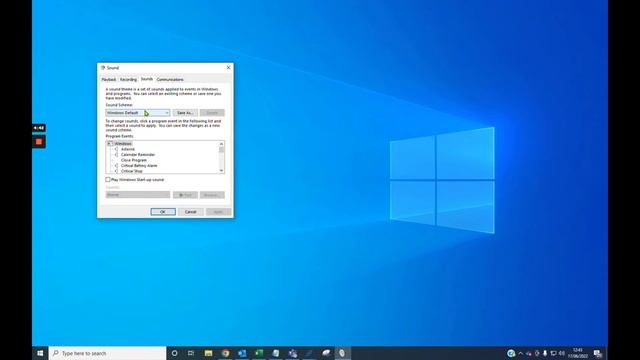Screen dimensions: 640x360
Task: Launch Google Chrome from taskbar
Action: click(x=225, y=353)
